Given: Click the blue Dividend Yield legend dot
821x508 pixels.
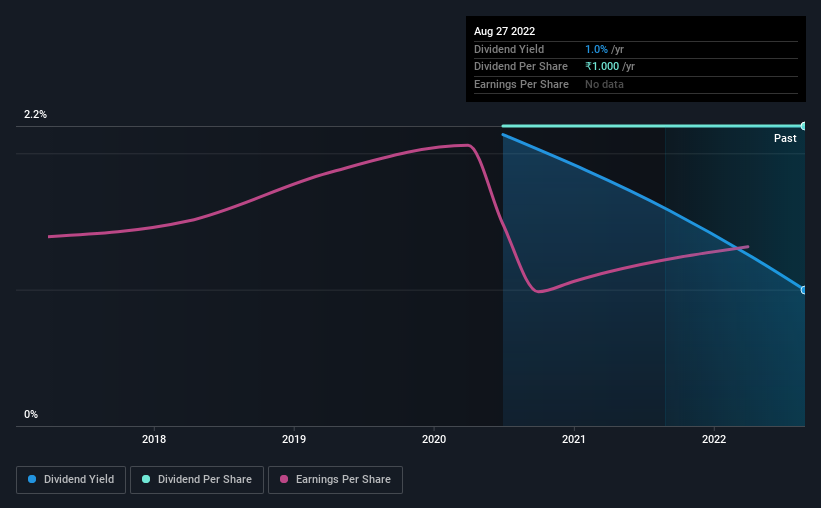Looking at the screenshot, I should (x=32, y=479).
